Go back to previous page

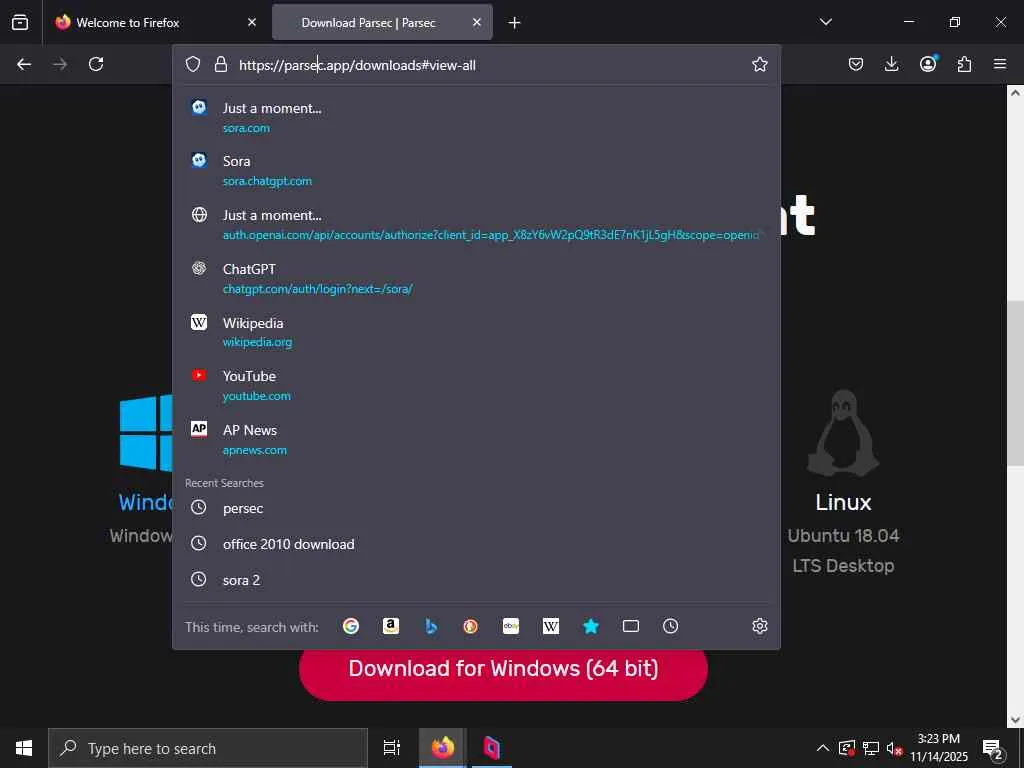24,64
